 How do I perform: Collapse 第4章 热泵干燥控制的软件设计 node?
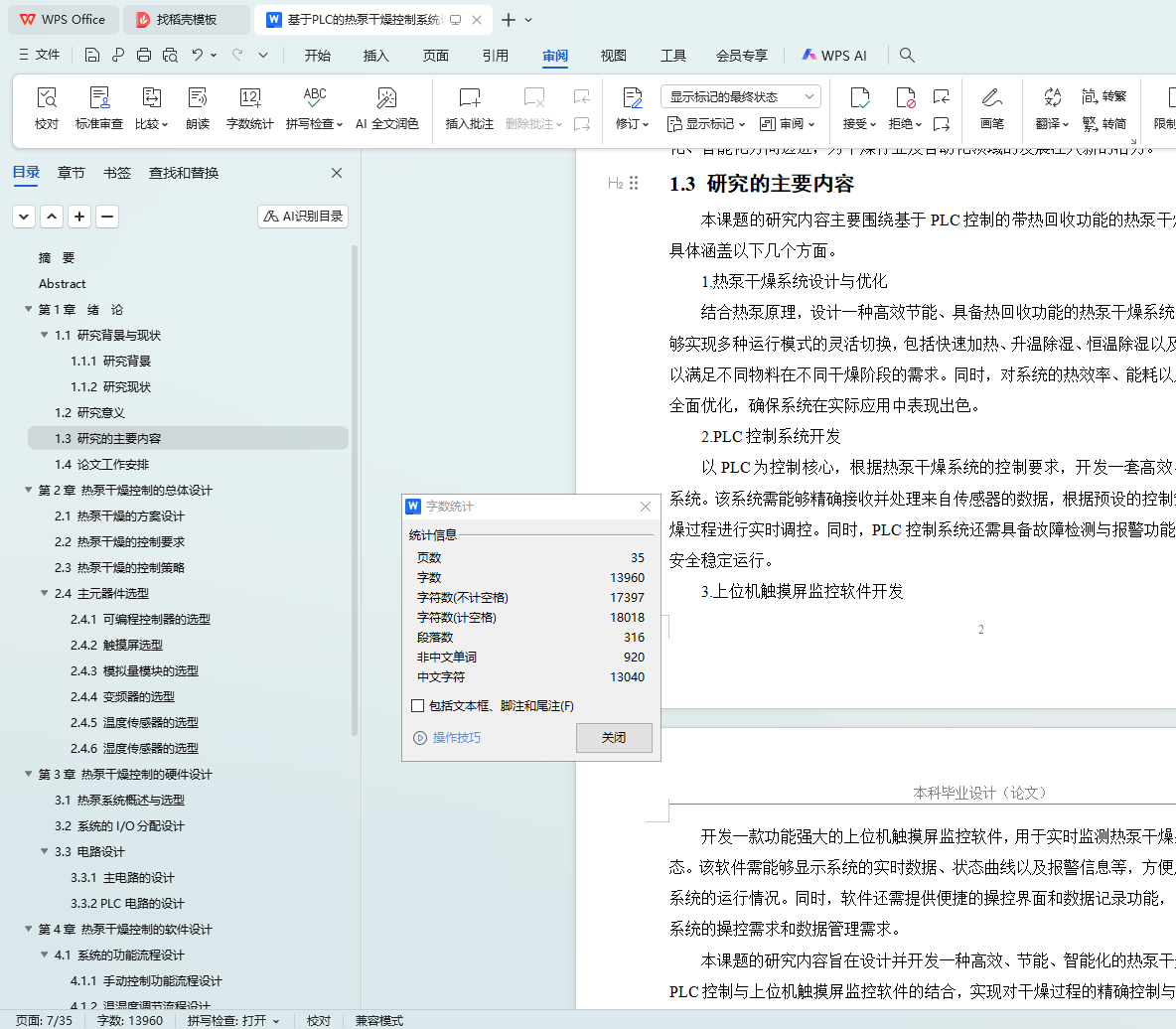(x=29, y=929)
